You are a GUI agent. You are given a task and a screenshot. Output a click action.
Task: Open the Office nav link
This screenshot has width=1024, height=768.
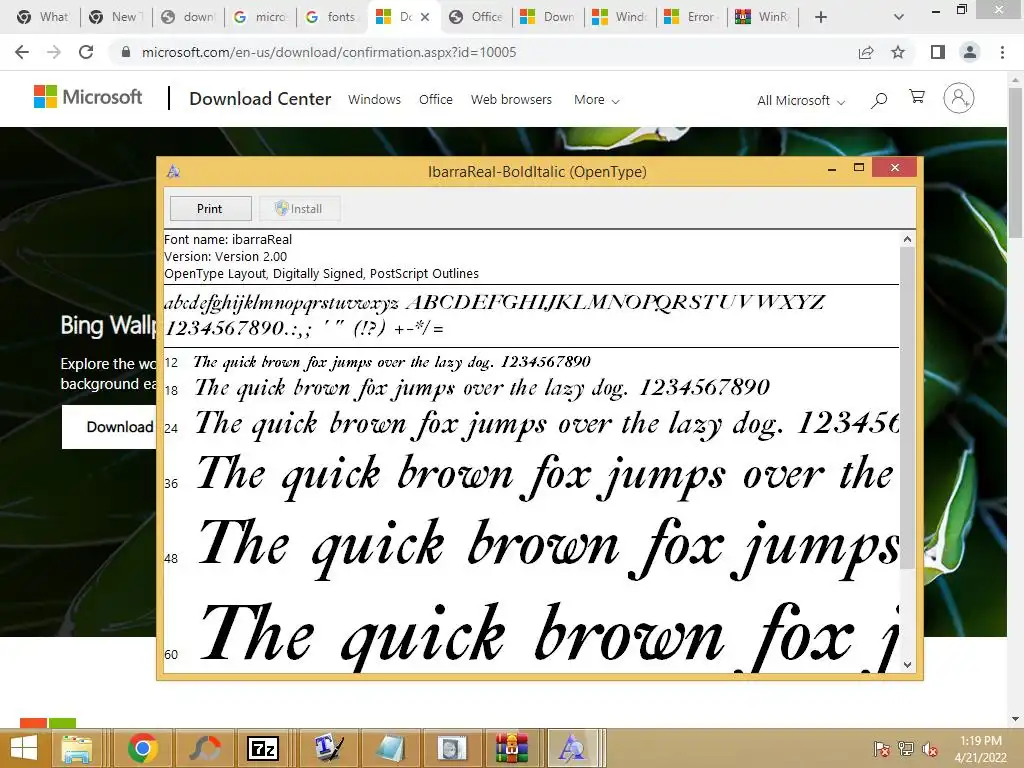coord(436,99)
